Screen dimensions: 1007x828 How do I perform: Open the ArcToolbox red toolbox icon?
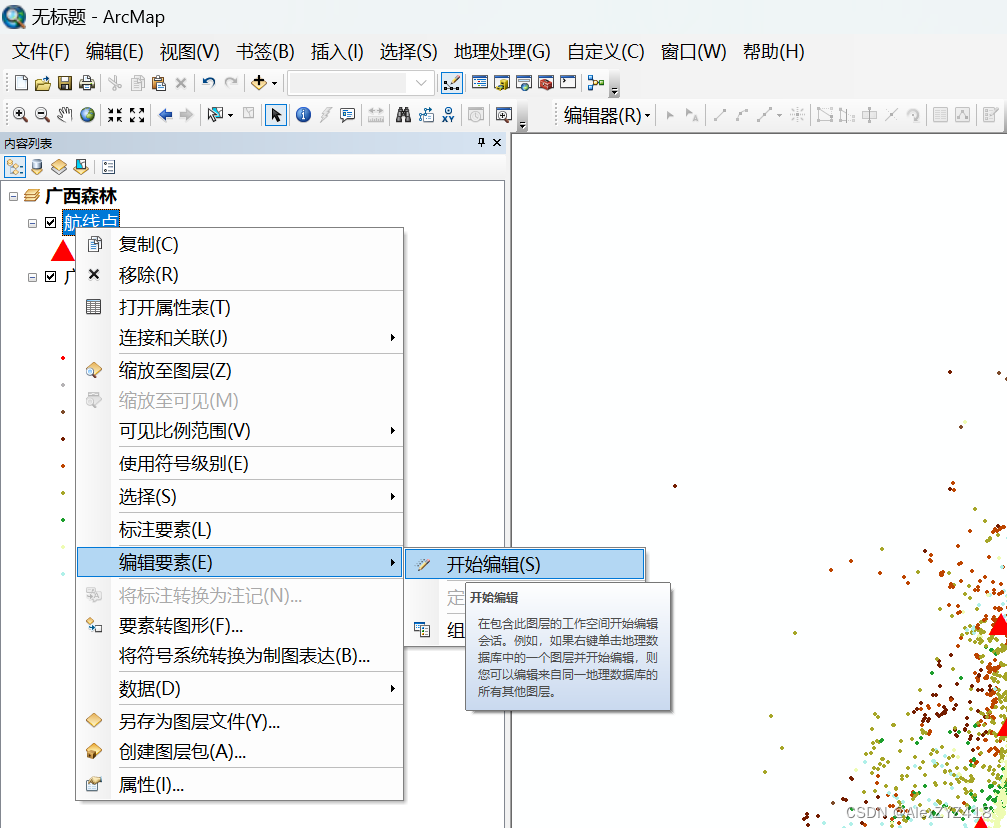546,83
